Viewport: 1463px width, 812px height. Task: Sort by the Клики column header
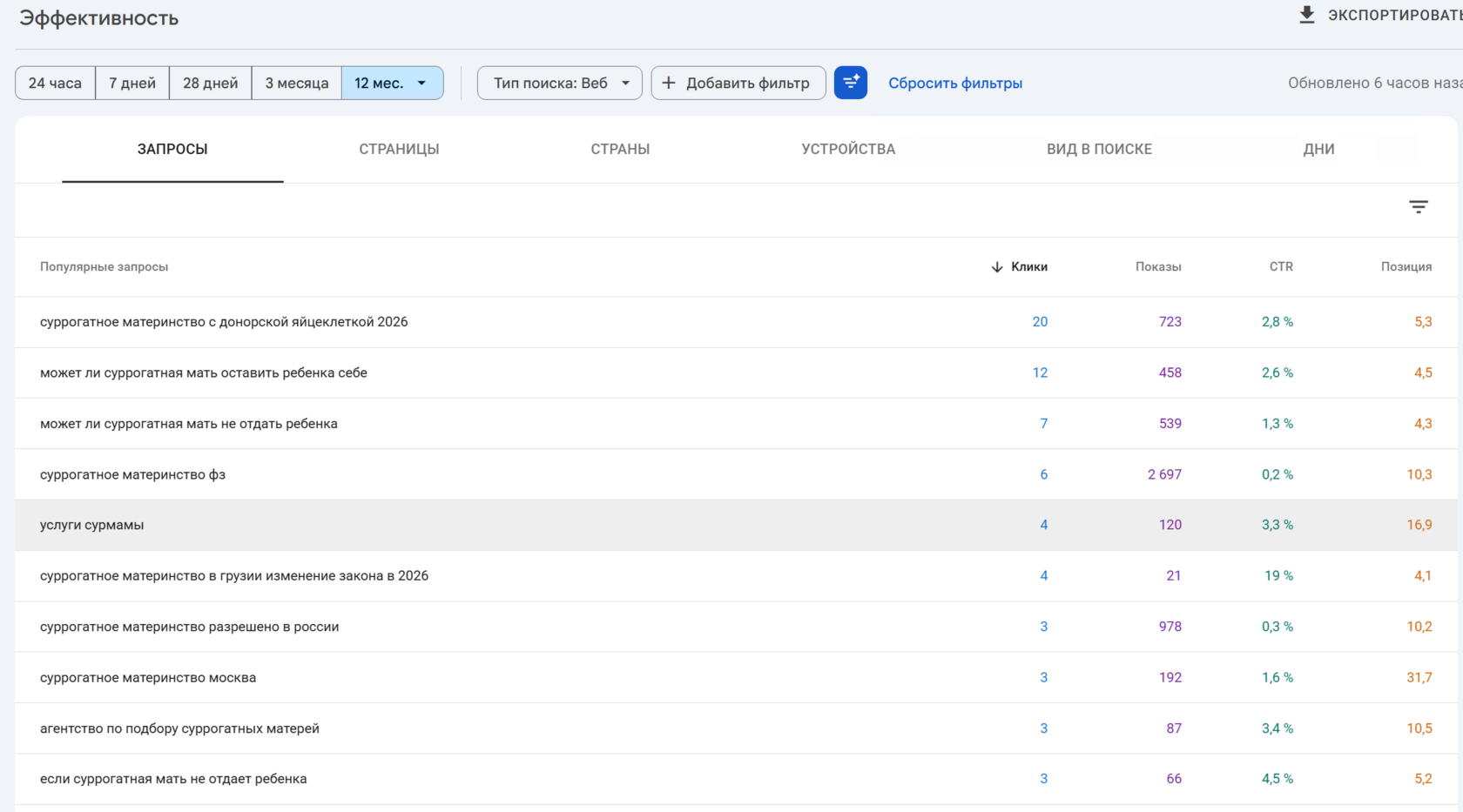point(1029,267)
